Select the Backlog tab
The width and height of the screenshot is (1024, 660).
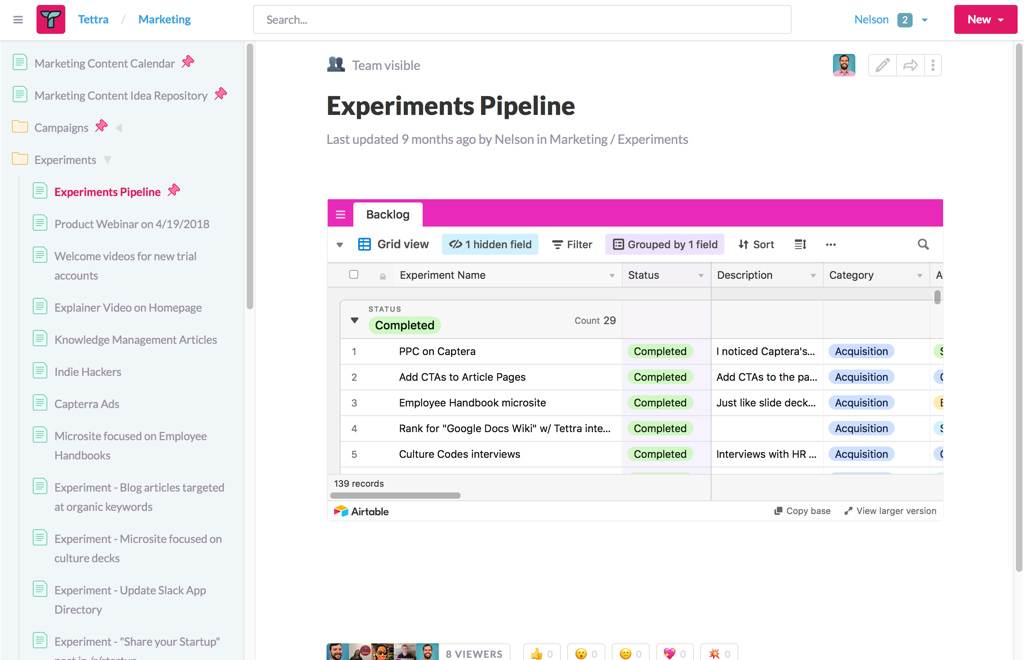[x=388, y=215]
